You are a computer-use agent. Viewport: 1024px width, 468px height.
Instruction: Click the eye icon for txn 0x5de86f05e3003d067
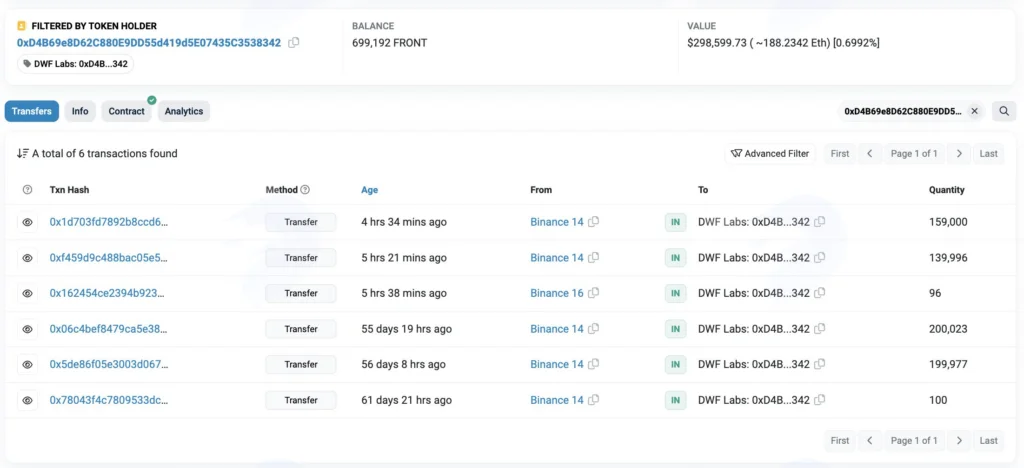pos(27,364)
